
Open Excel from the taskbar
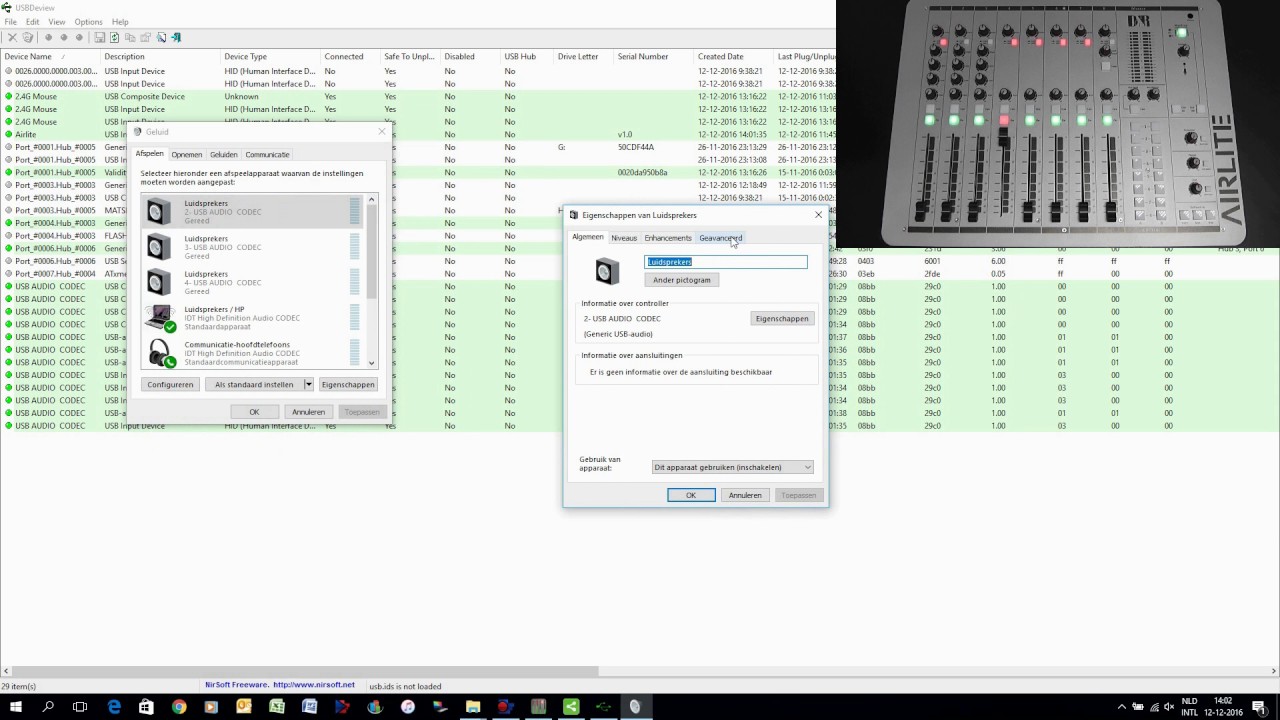277,707
